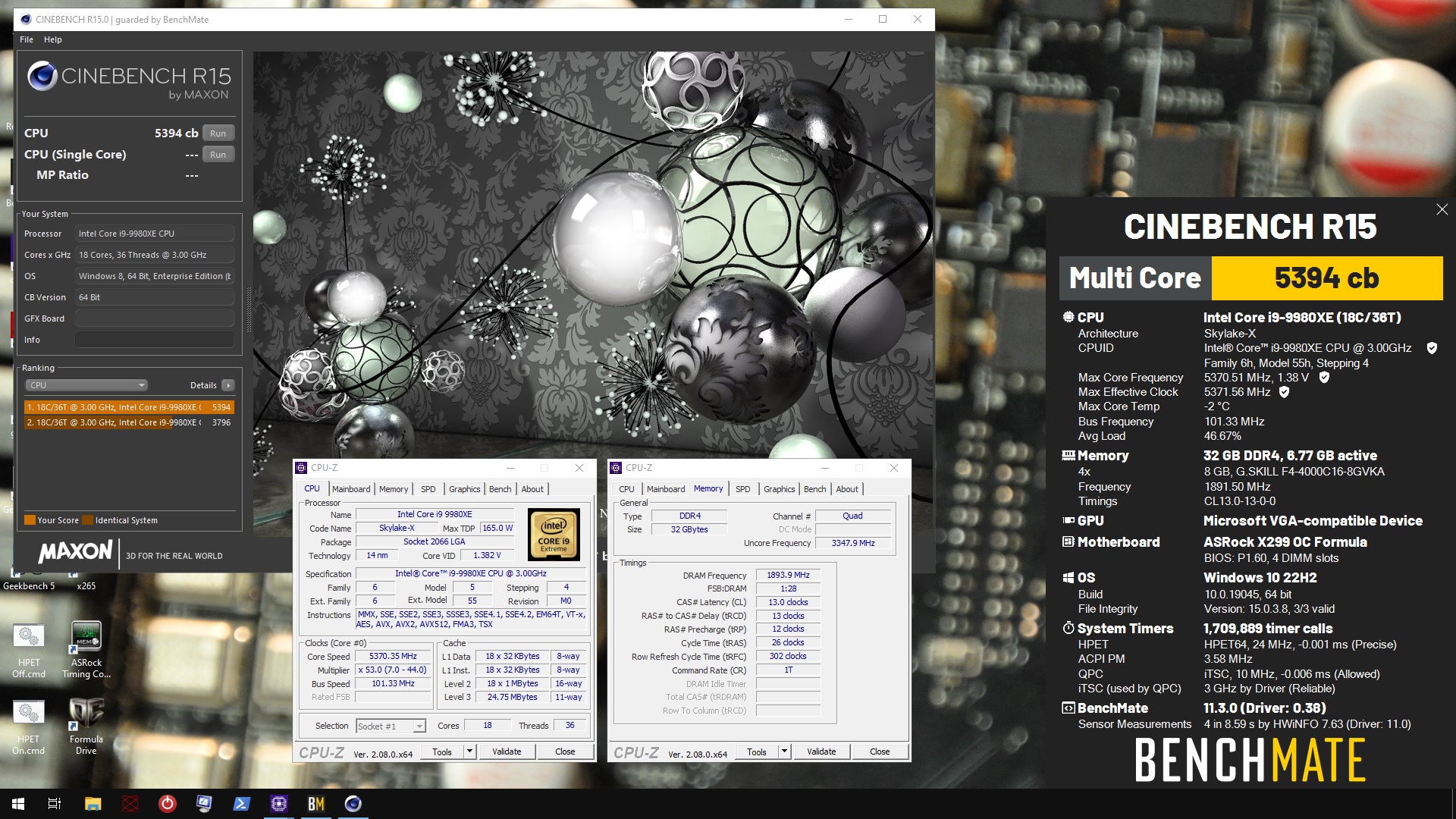Expand ranking Details arrow
Viewport: 1456px width, 819px height.
[x=228, y=385]
